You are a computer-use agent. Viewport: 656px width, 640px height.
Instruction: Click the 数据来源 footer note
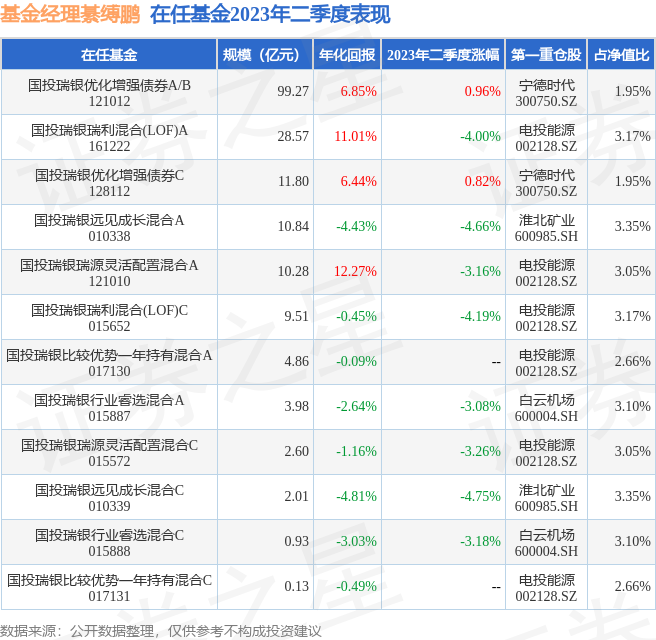click(x=161, y=631)
